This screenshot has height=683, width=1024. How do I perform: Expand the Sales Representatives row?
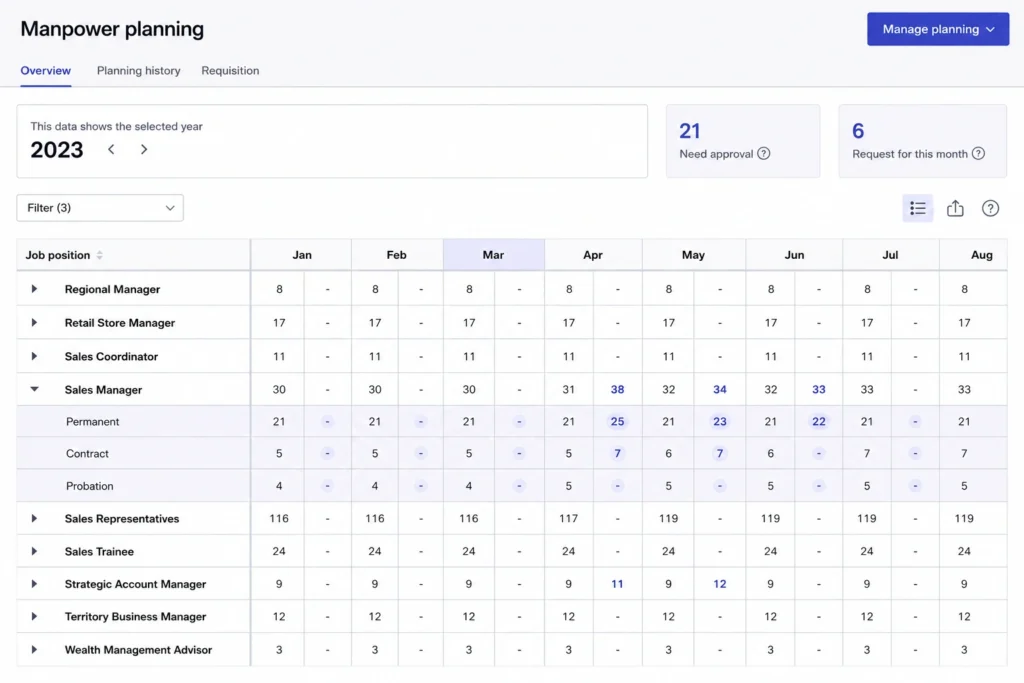pyautogui.click(x=34, y=518)
